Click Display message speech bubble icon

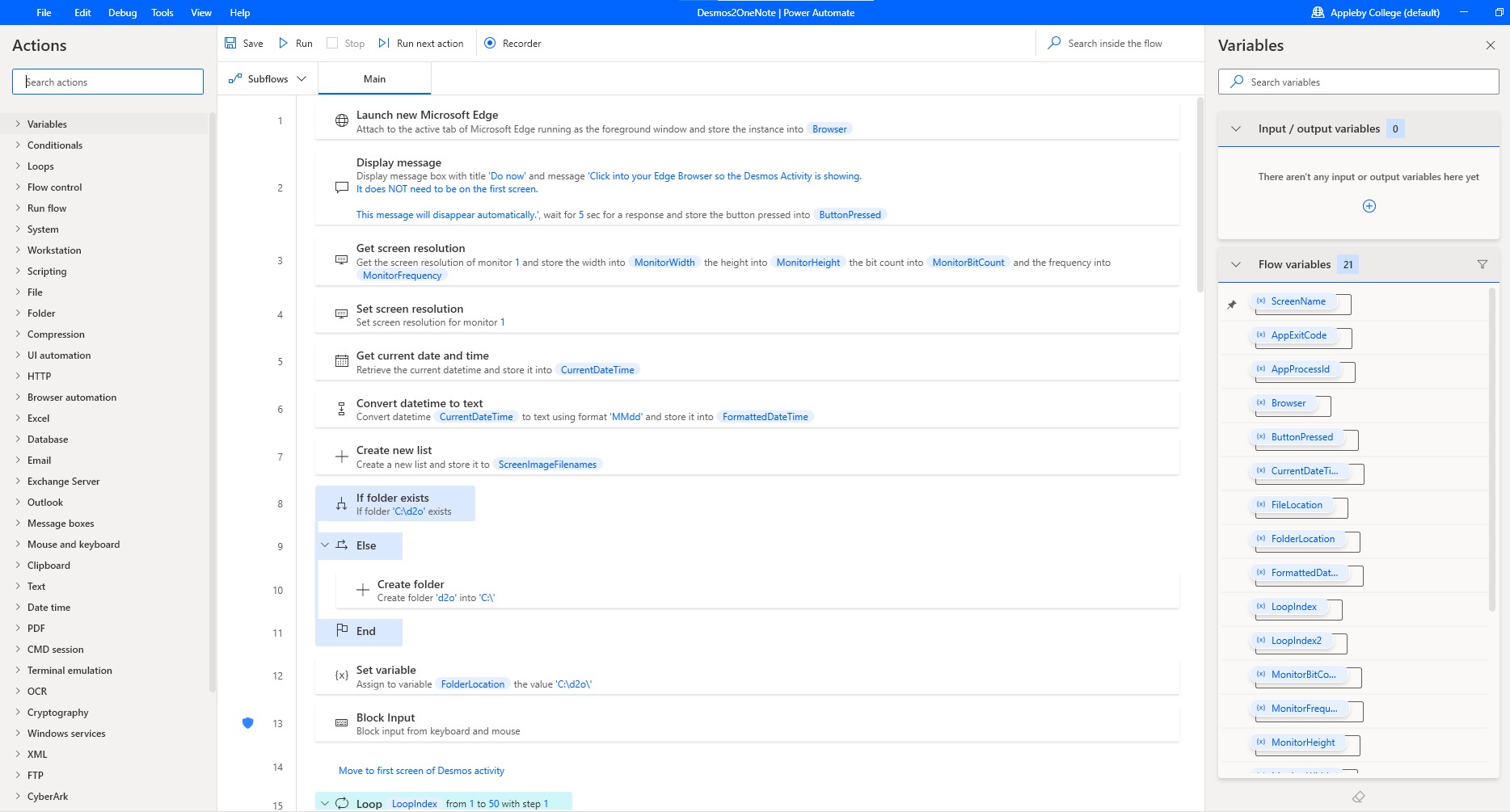[x=341, y=187]
